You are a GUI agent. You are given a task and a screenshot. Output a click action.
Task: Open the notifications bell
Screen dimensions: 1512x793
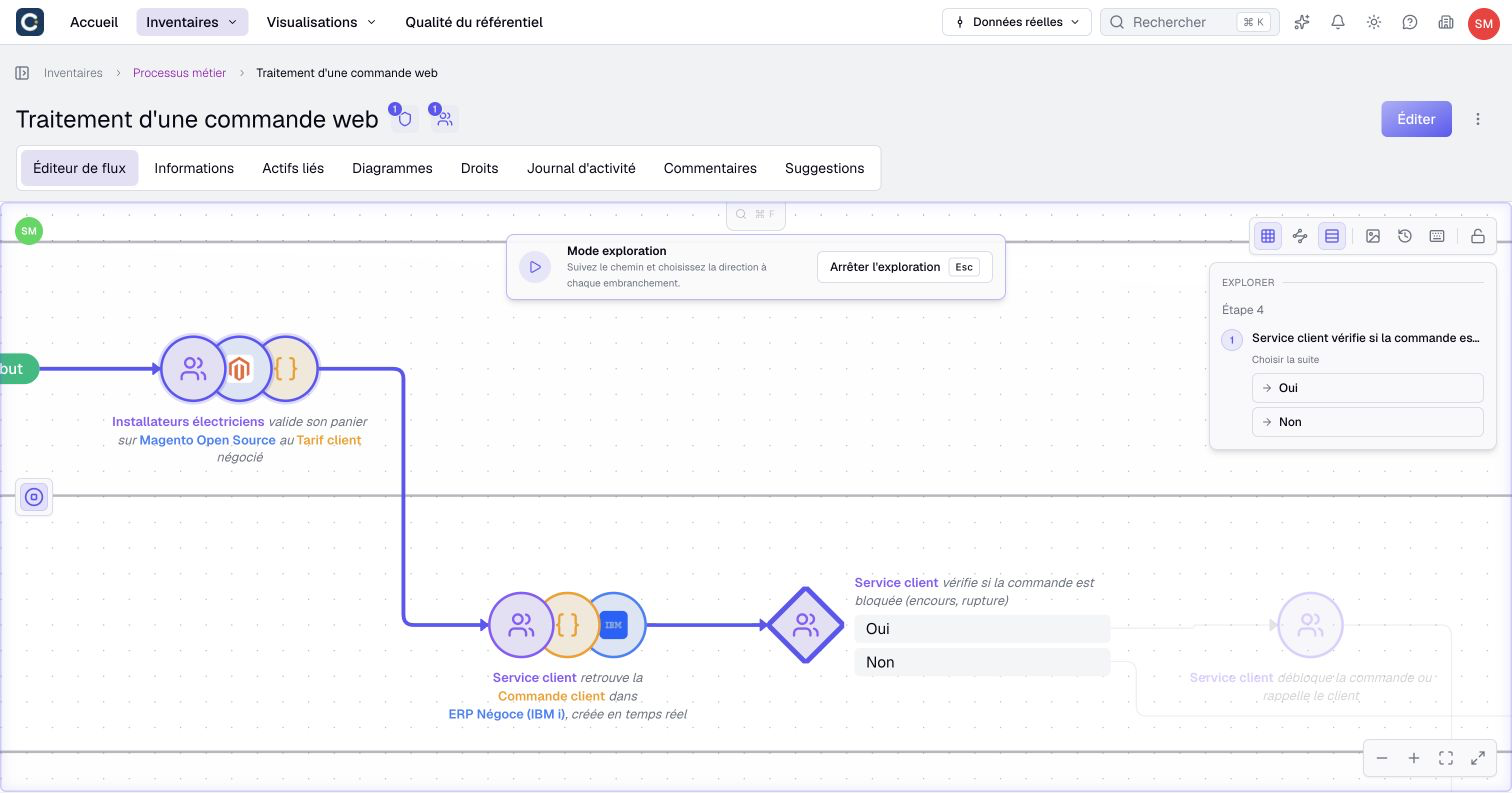tap(1338, 22)
